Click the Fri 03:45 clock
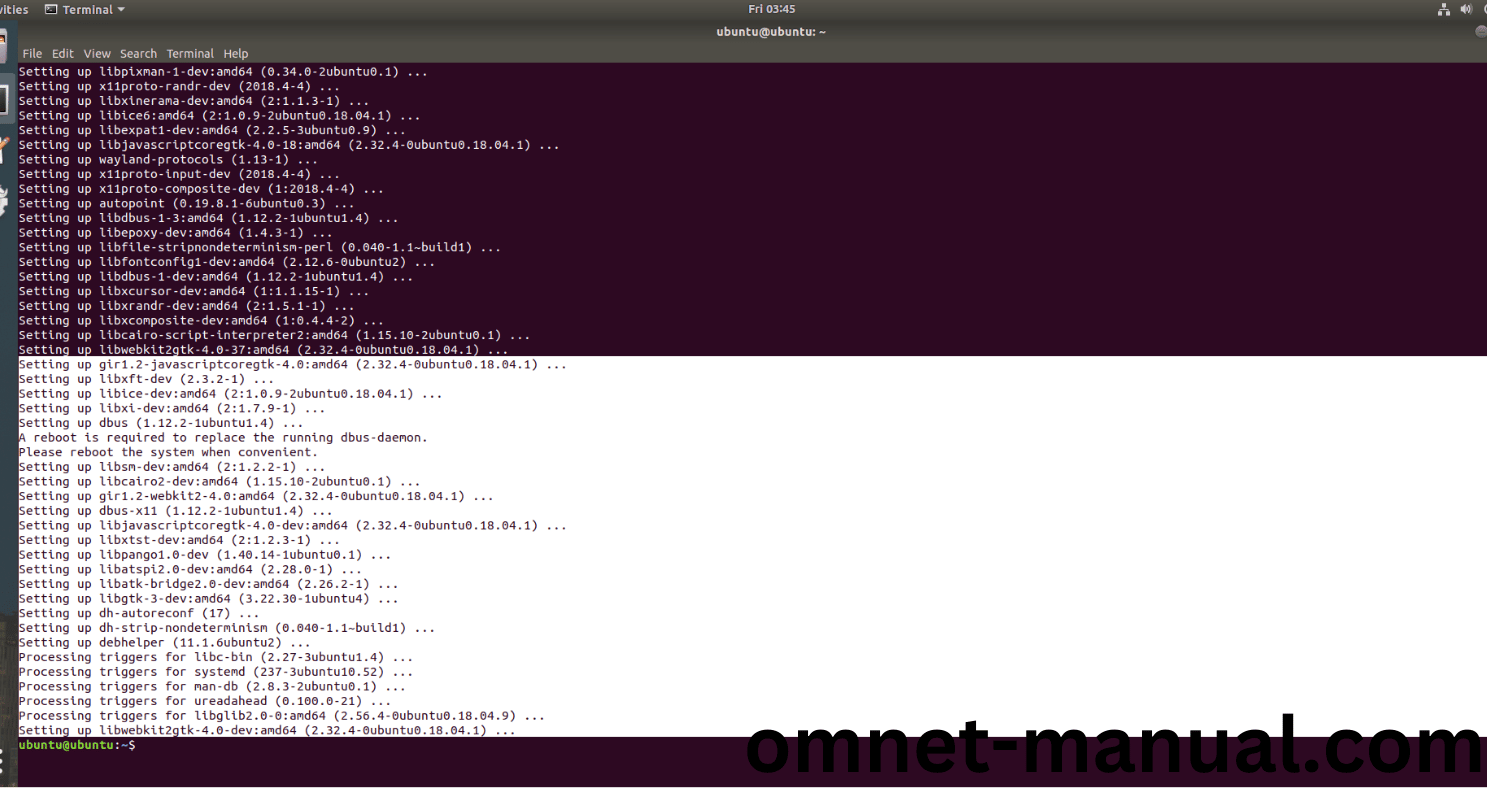 click(771, 9)
